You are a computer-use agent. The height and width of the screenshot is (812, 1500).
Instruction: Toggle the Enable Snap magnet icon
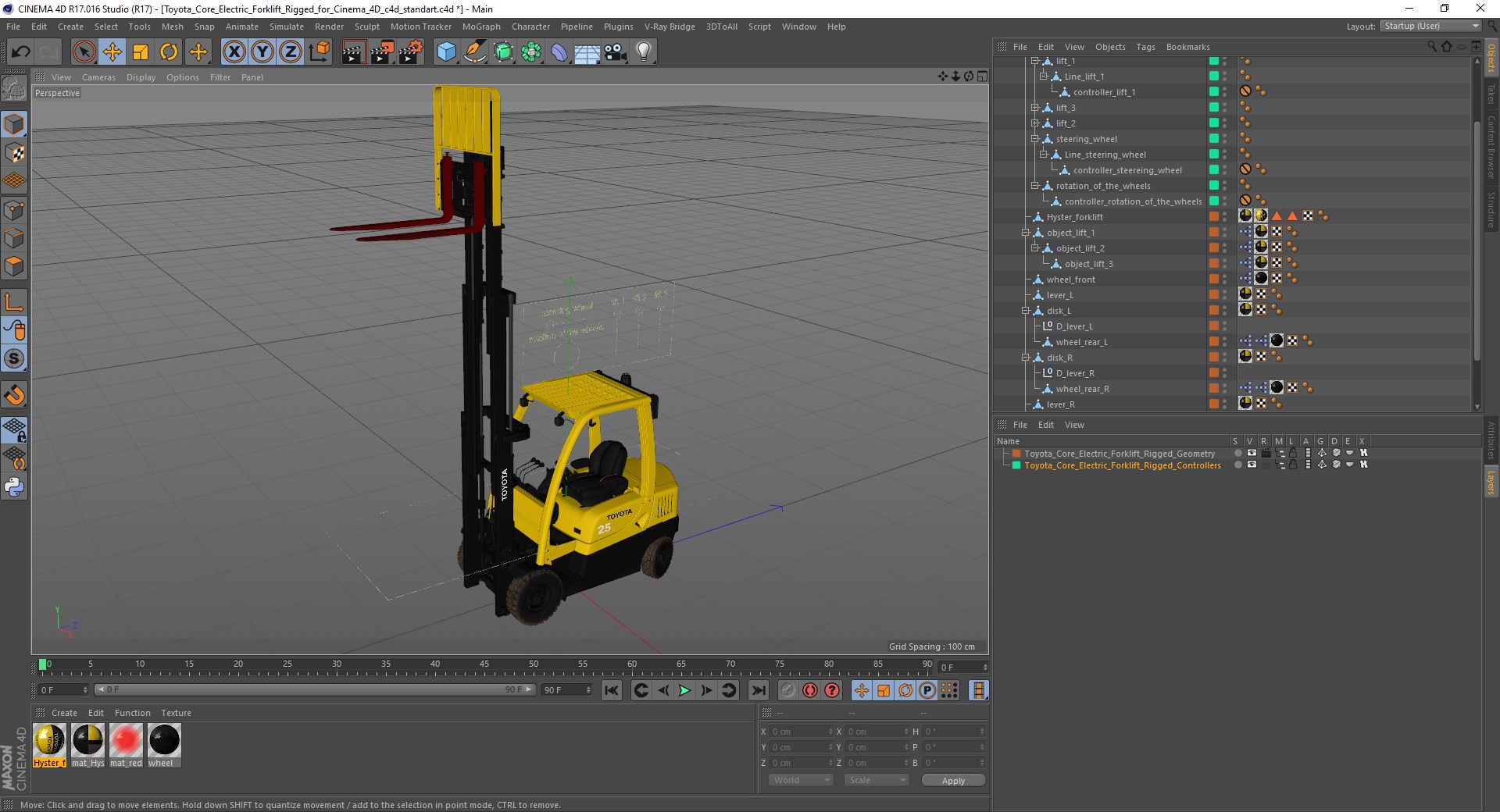tap(14, 394)
